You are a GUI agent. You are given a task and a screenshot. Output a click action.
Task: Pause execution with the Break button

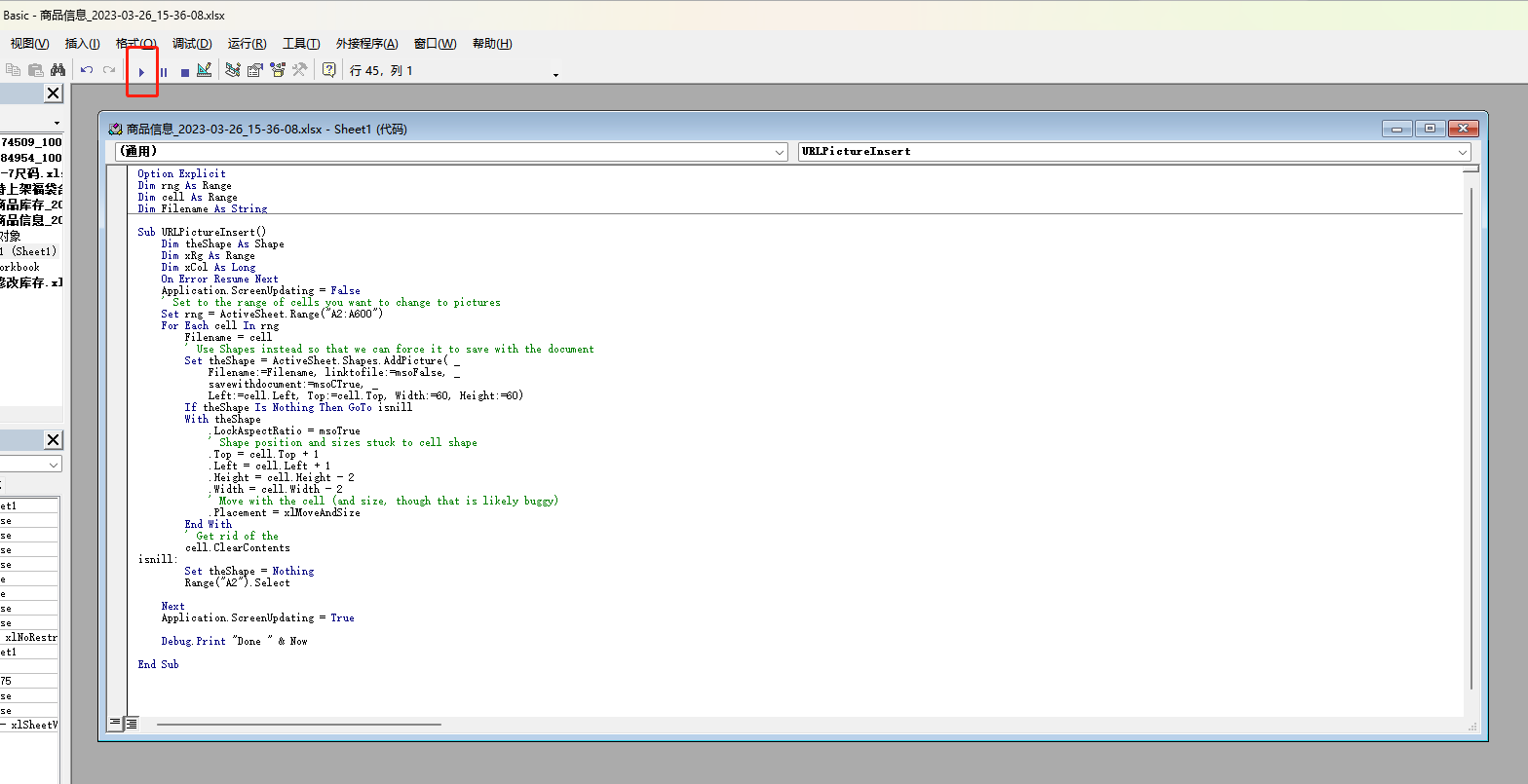click(x=163, y=71)
